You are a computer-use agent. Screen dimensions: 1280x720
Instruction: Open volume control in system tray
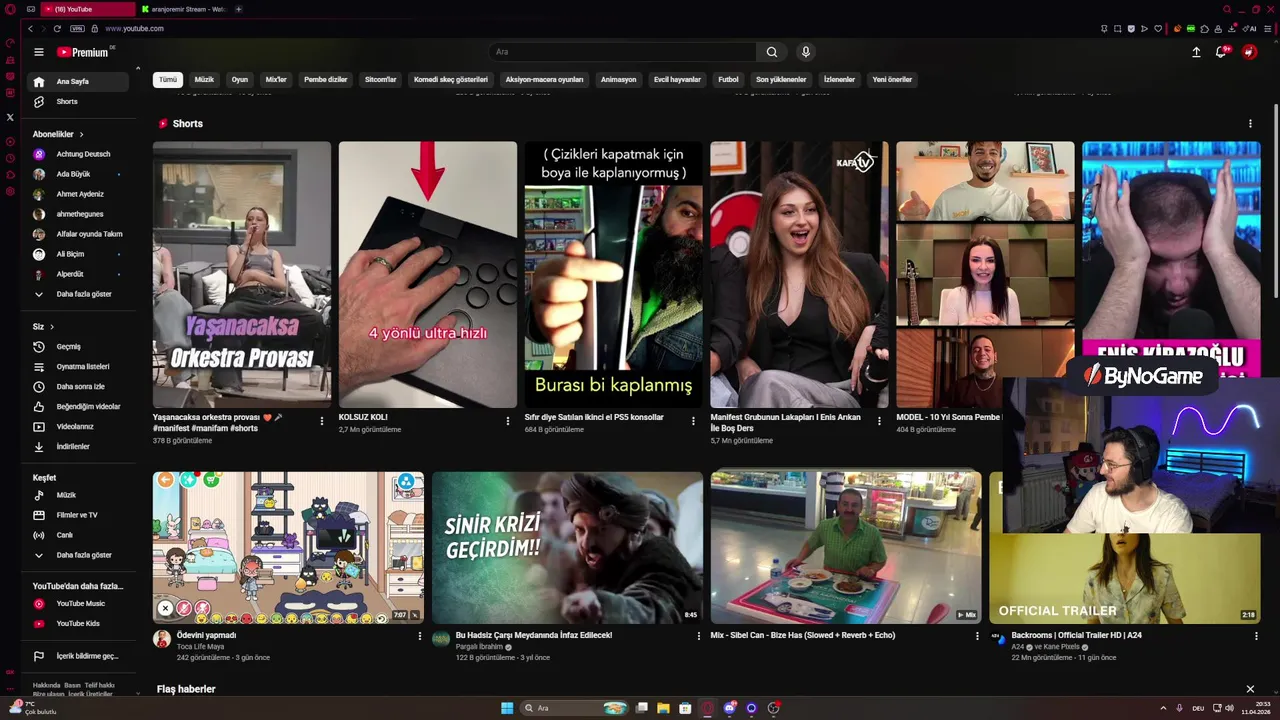1229,708
